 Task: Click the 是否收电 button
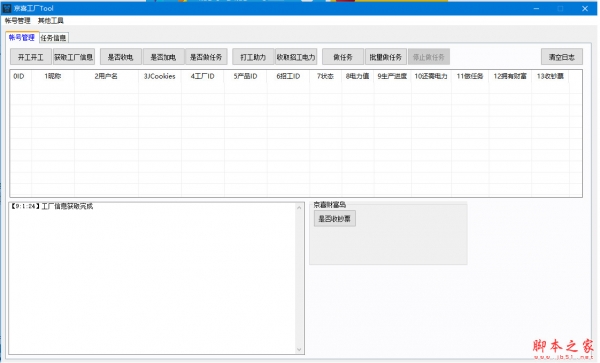click(x=121, y=57)
